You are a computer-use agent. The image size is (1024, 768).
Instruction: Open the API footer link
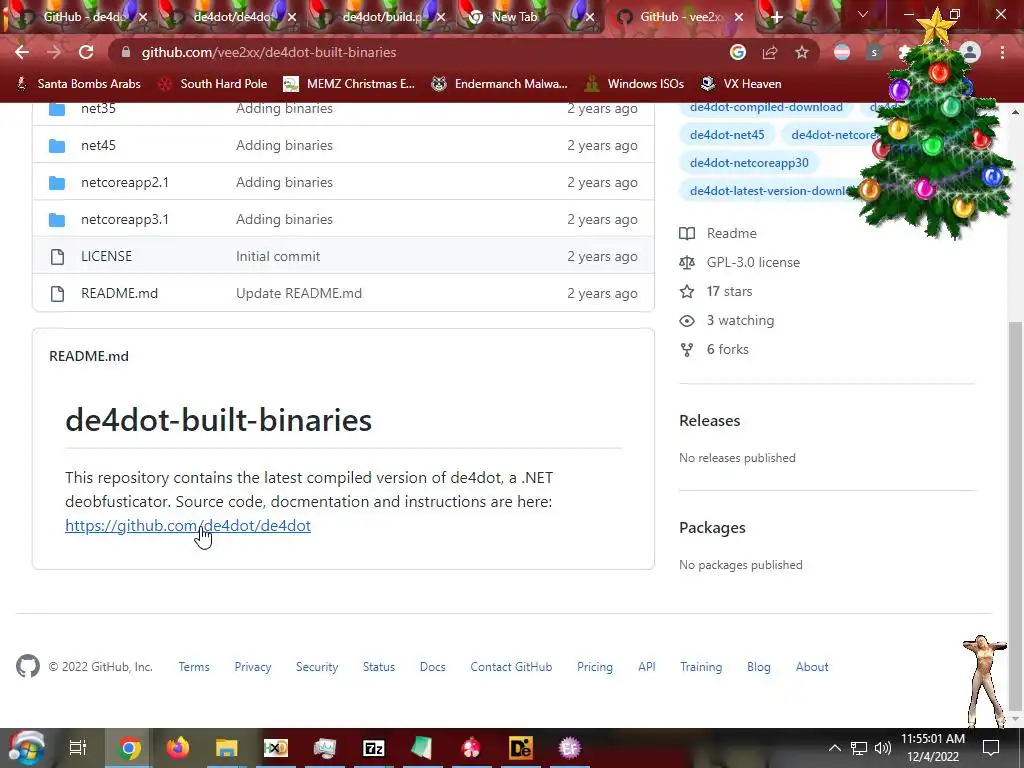[647, 667]
